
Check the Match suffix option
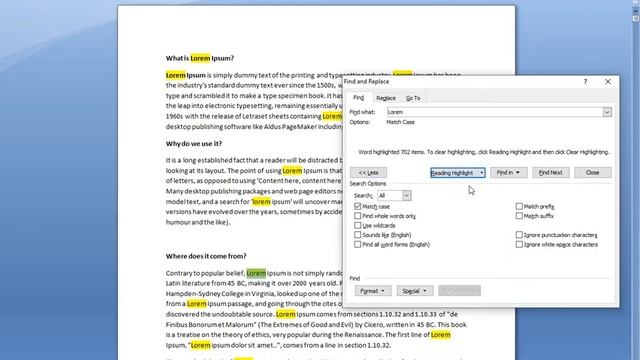[519, 216]
